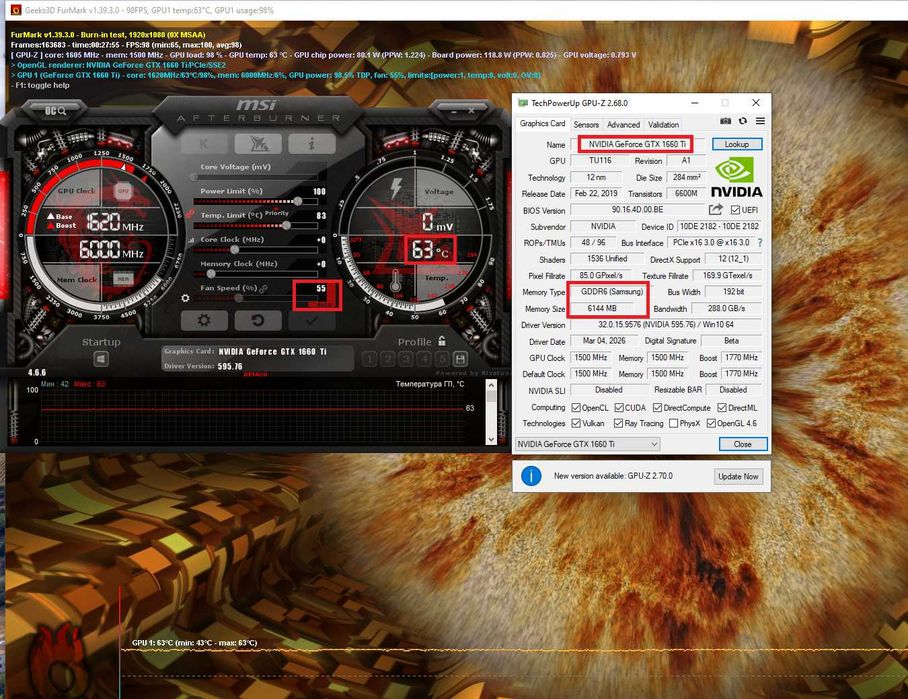Click the BIOS export share icon
The height and width of the screenshot is (699, 908).
716,210
